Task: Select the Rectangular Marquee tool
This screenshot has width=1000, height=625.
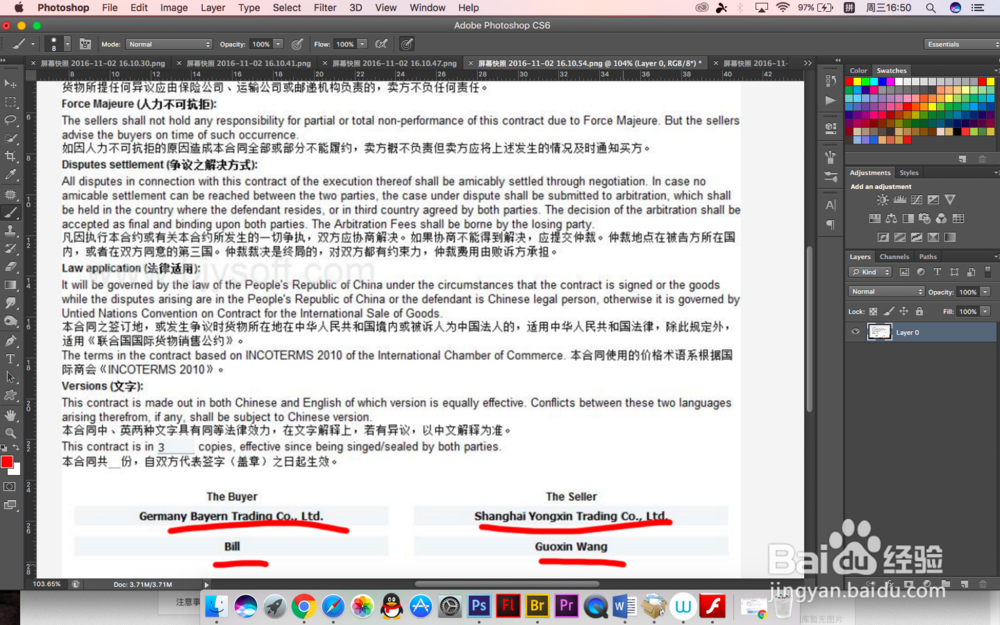Action: coord(11,102)
